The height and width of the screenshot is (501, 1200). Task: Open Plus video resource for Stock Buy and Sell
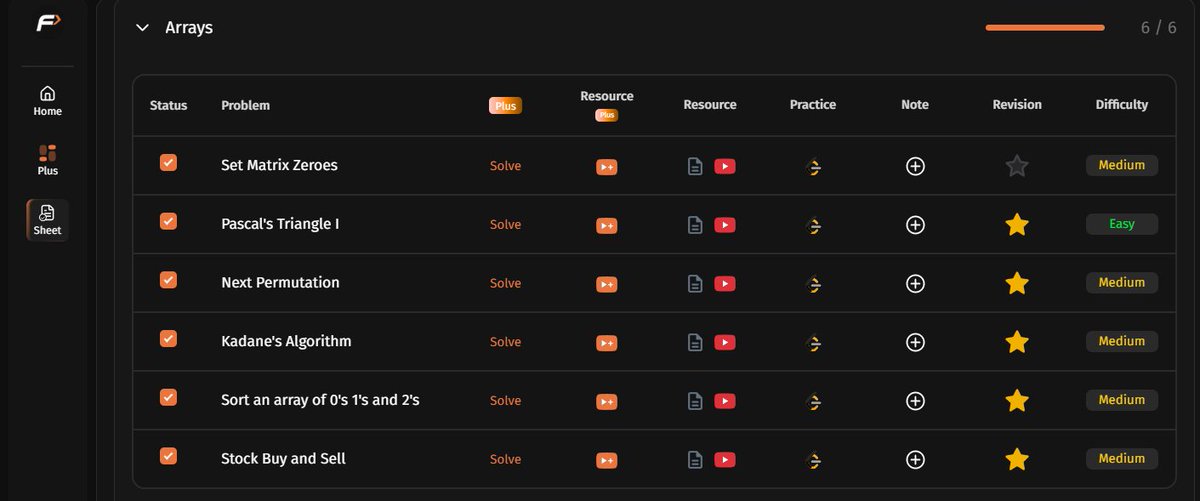[606, 460]
